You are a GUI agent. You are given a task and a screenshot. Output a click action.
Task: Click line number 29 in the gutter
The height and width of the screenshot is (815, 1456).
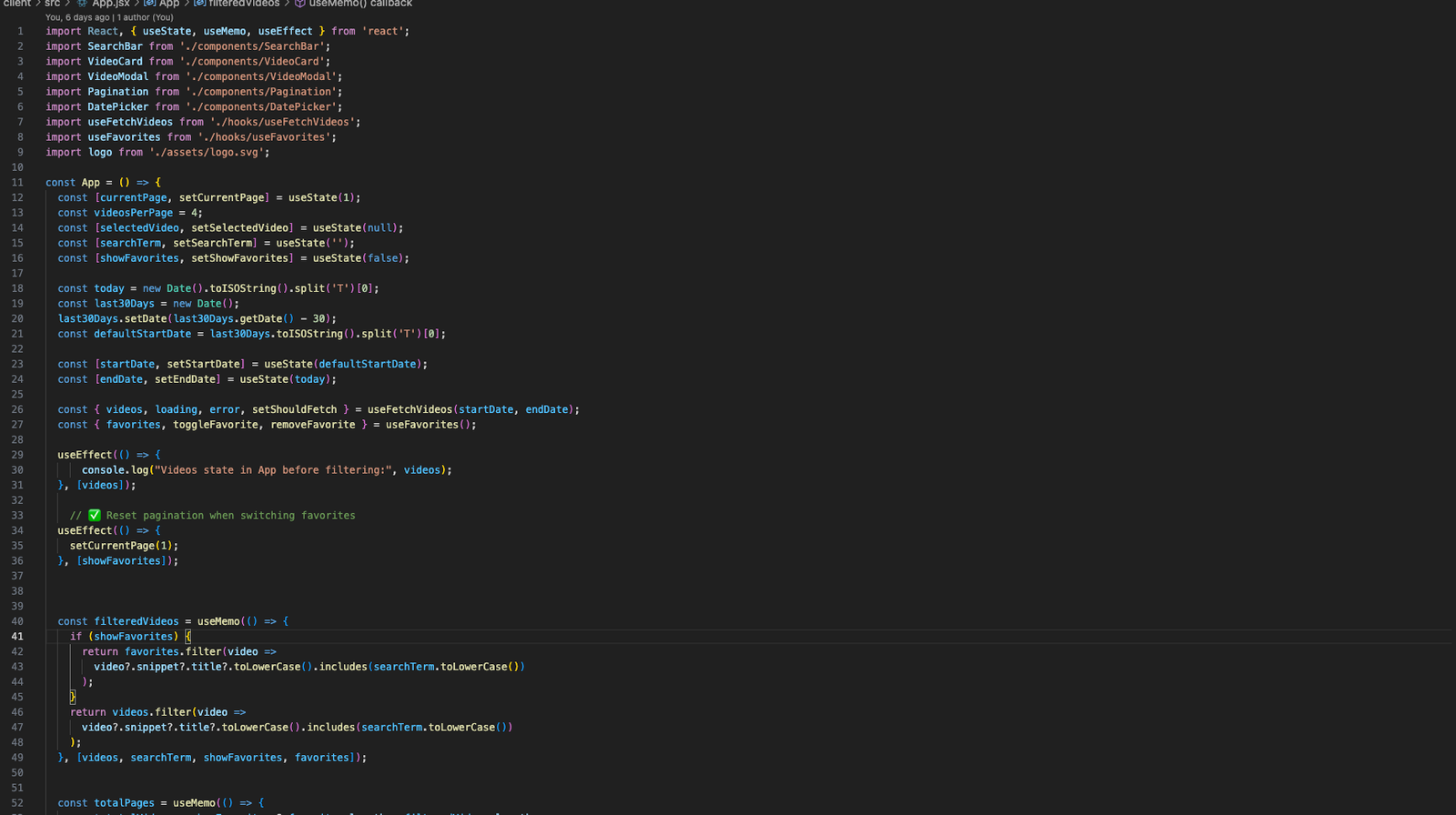[x=17, y=455]
